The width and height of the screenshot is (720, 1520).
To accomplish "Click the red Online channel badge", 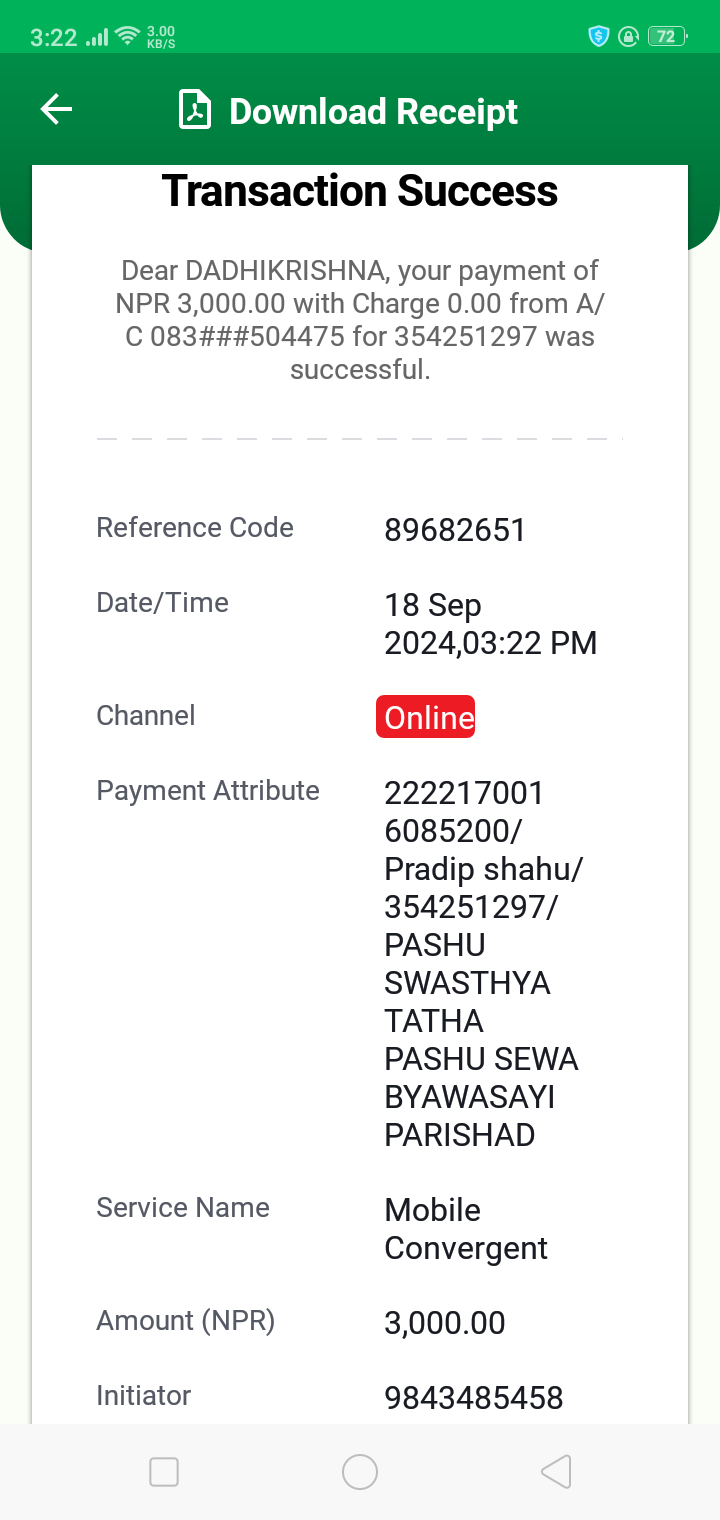I will click(426, 717).
